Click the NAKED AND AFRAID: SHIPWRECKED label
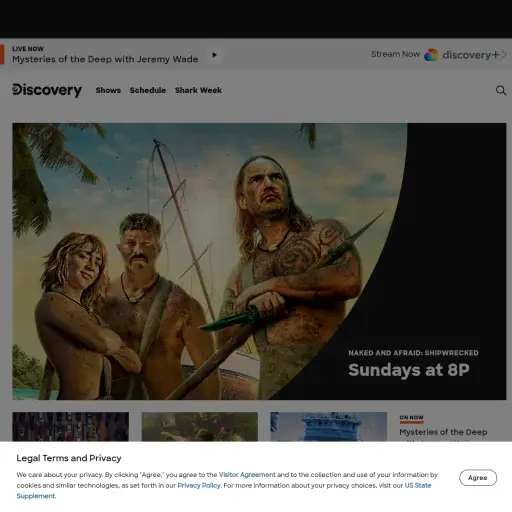The image size is (512, 512). point(413,353)
